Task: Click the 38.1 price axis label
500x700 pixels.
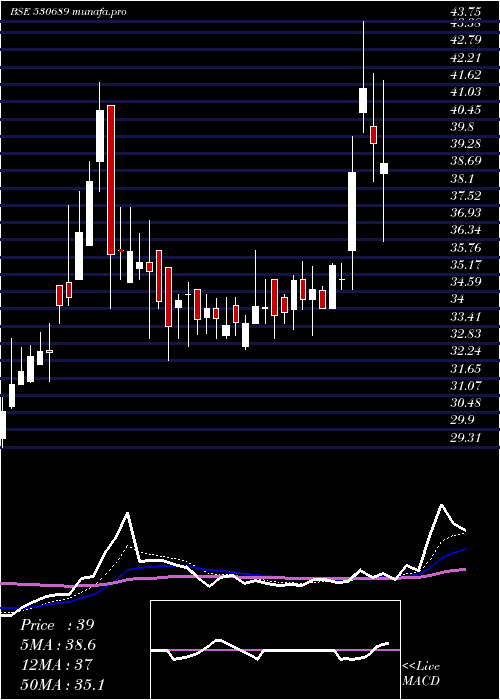Action: (x=462, y=179)
